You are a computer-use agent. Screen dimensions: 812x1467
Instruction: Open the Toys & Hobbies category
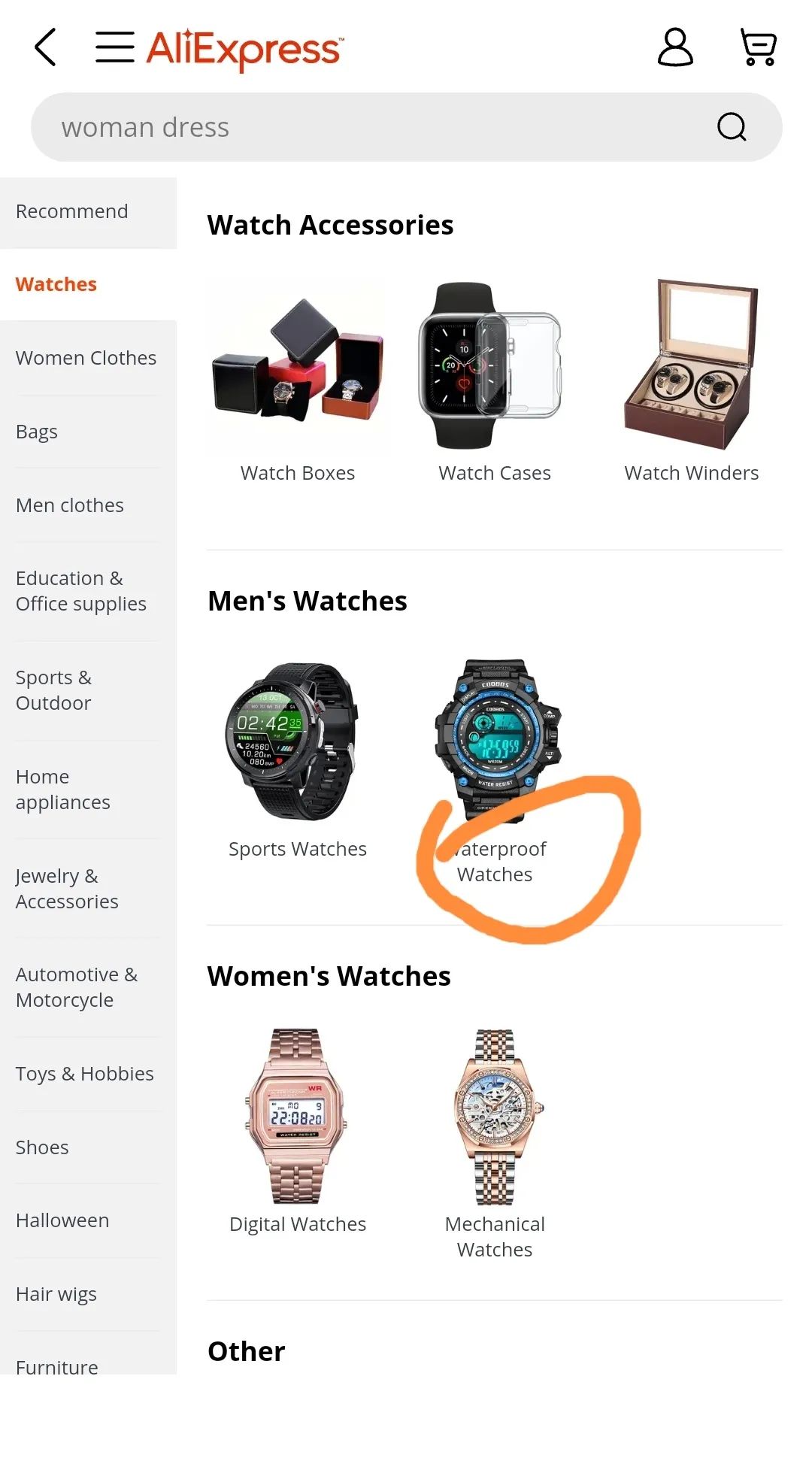pos(88,1074)
